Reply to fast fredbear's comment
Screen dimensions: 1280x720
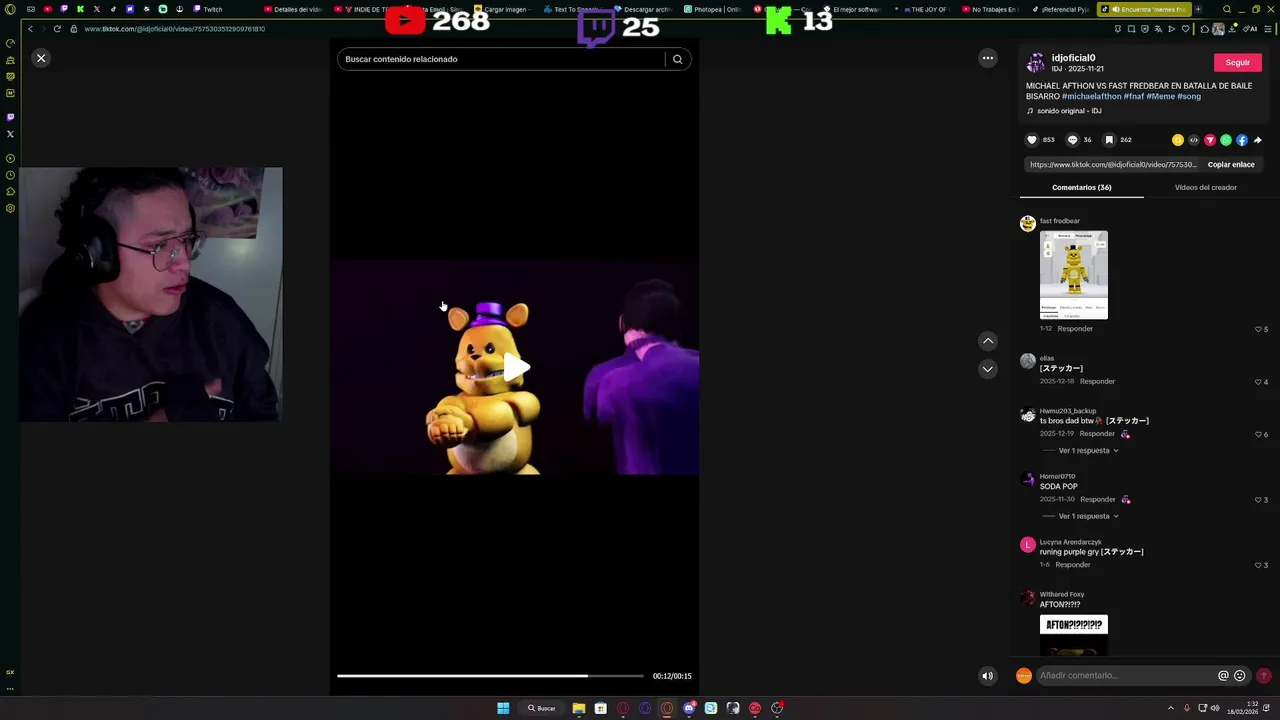[x=1075, y=329]
